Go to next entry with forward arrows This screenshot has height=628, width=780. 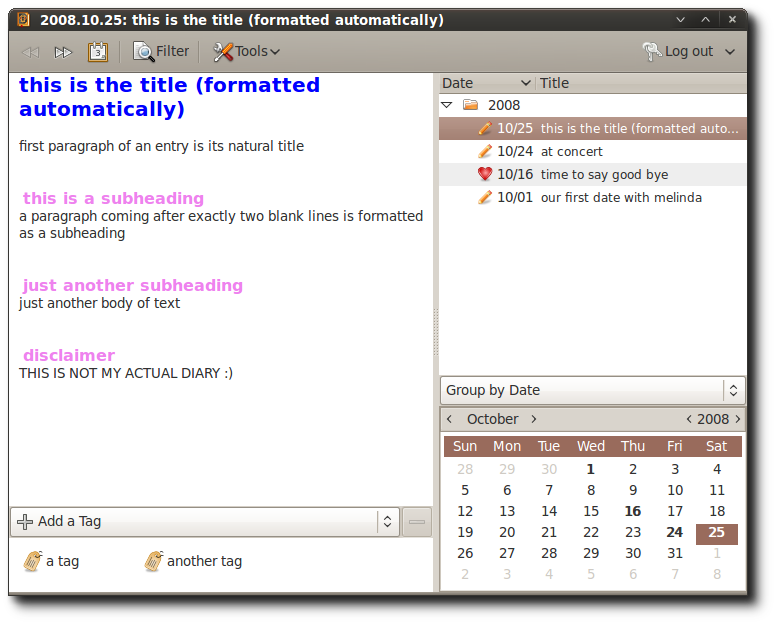[x=63, y=52]
